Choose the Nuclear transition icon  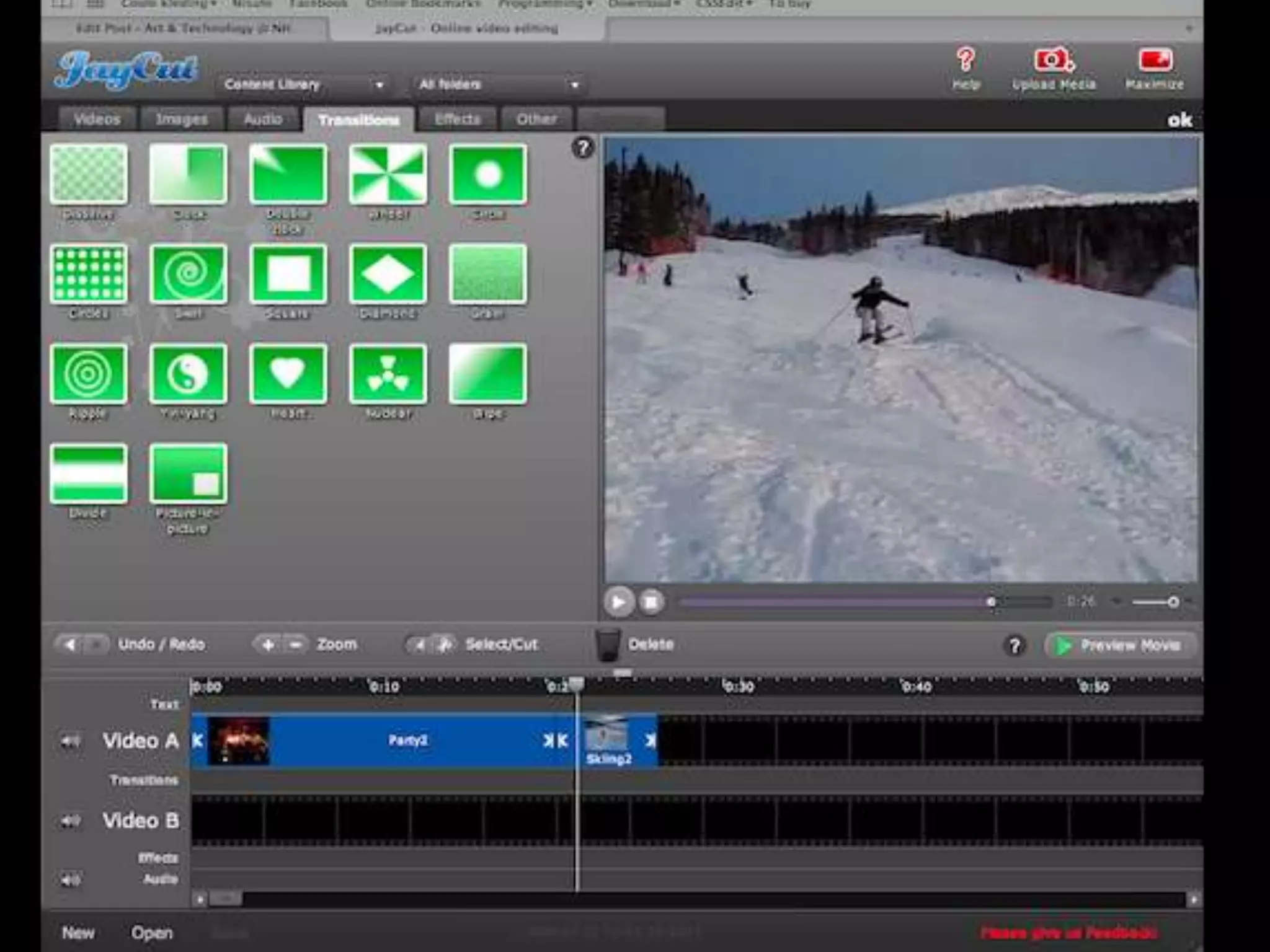[388, 374]
